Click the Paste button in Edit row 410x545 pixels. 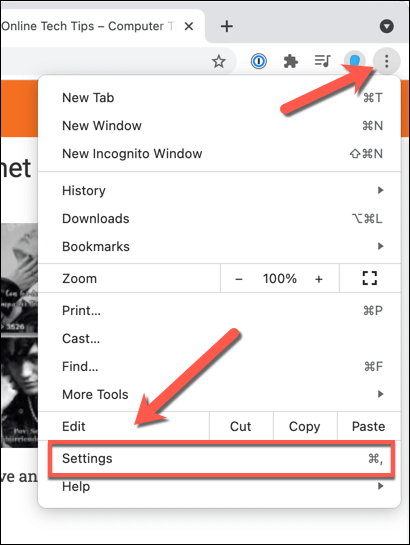point(369,426)
